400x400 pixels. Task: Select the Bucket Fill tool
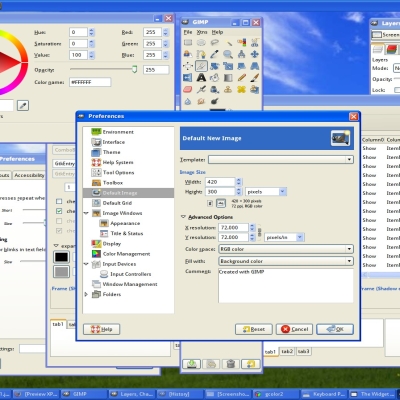[x=214, y=78]
